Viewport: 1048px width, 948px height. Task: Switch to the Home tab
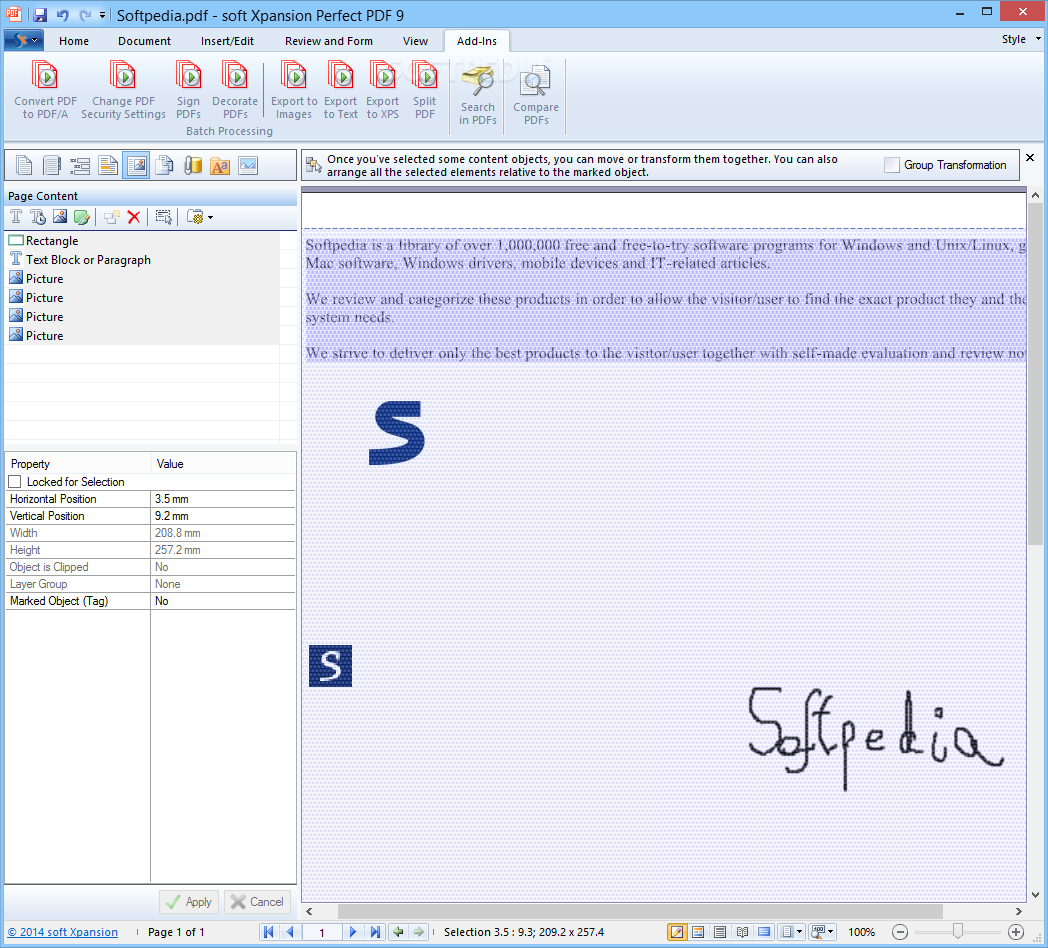74,41
